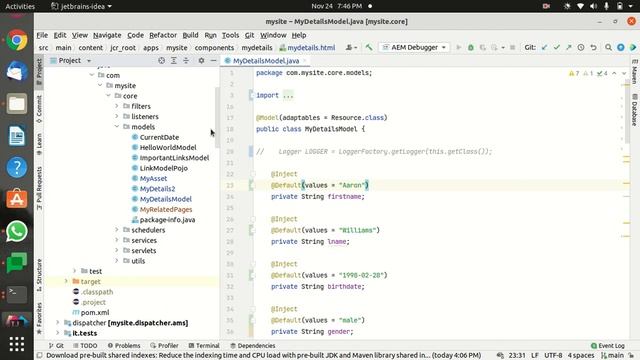Click the warnings count inspection widget
The image size is (640, 360).
pyautogui.click(x=574, y=73)
